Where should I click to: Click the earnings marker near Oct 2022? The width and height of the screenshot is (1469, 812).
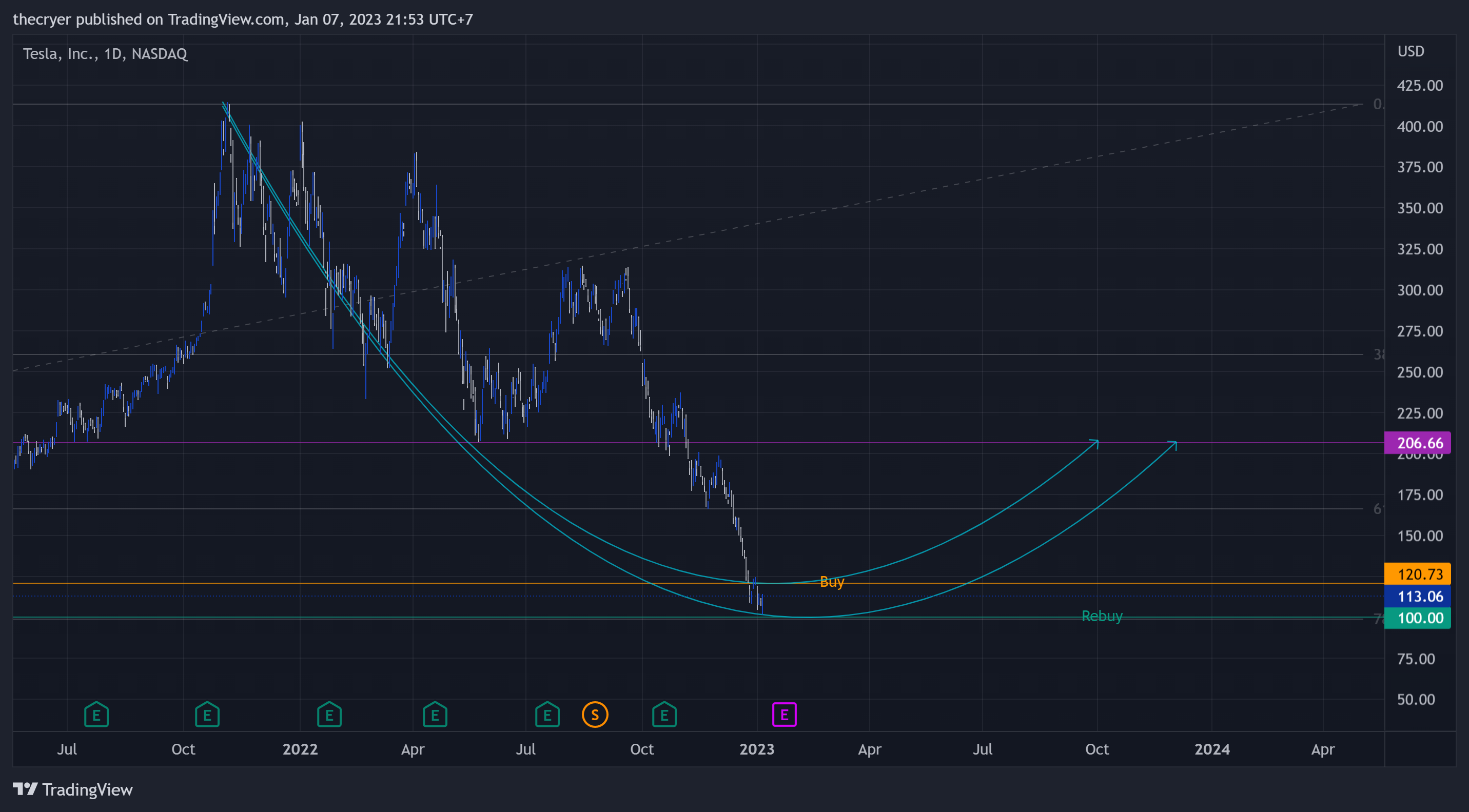(664, 714)
